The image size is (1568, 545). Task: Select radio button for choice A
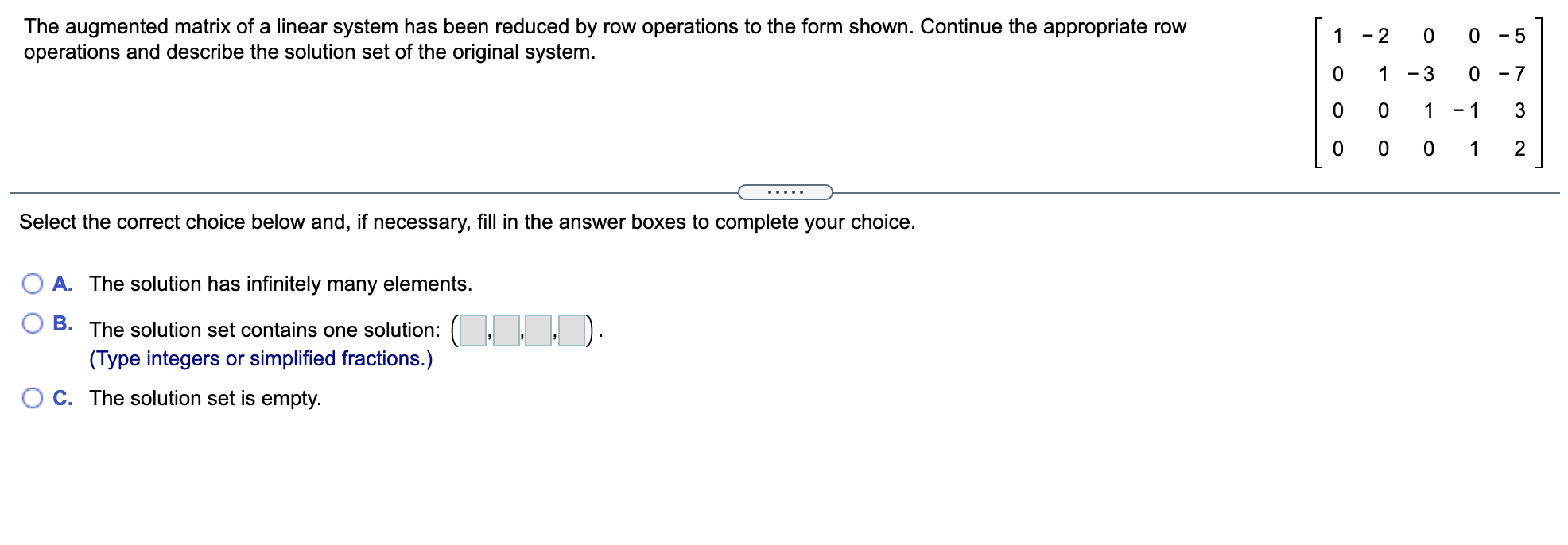[32, 284]
